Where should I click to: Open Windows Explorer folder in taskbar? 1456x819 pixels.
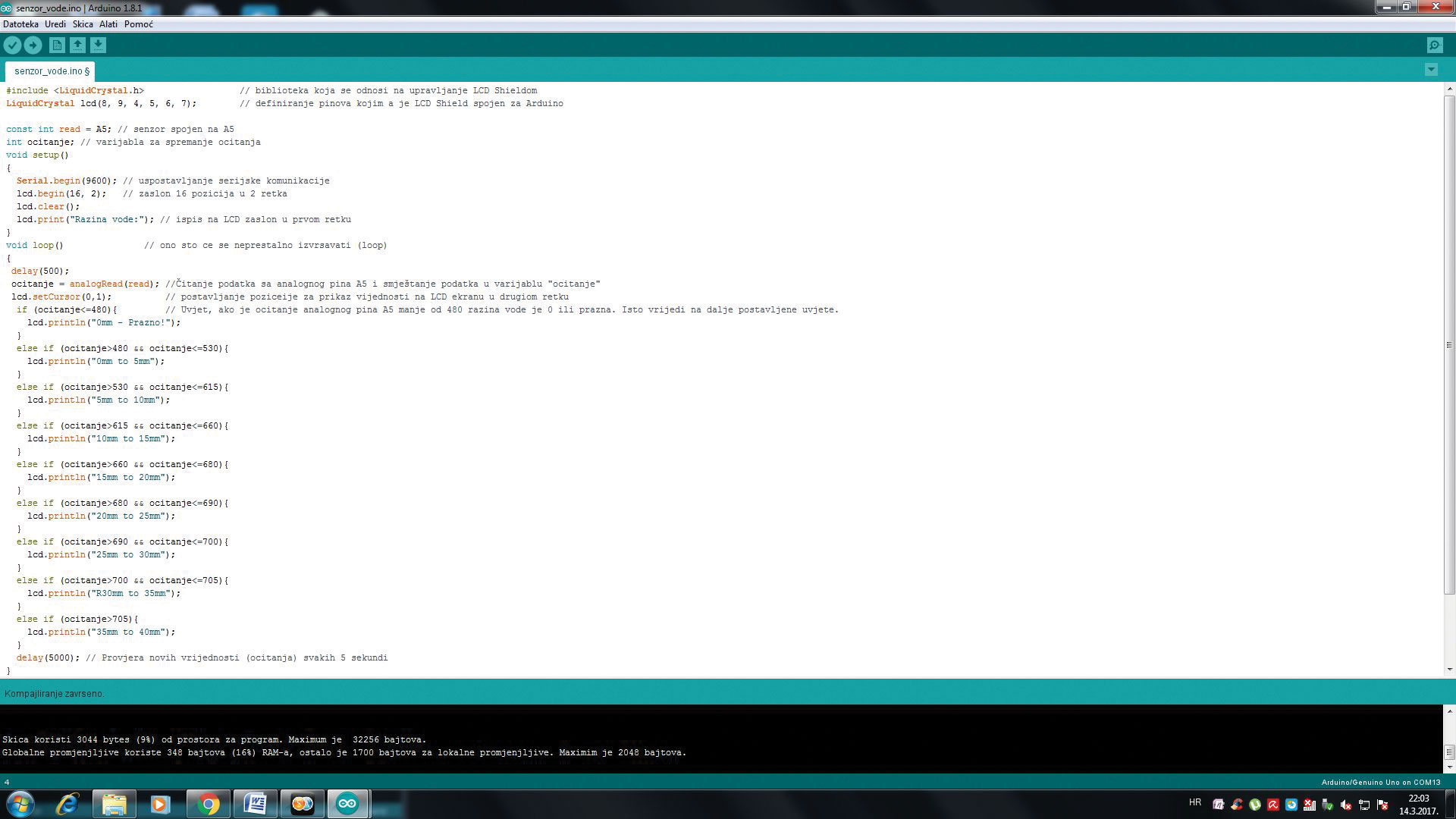(x=114, y=804)
